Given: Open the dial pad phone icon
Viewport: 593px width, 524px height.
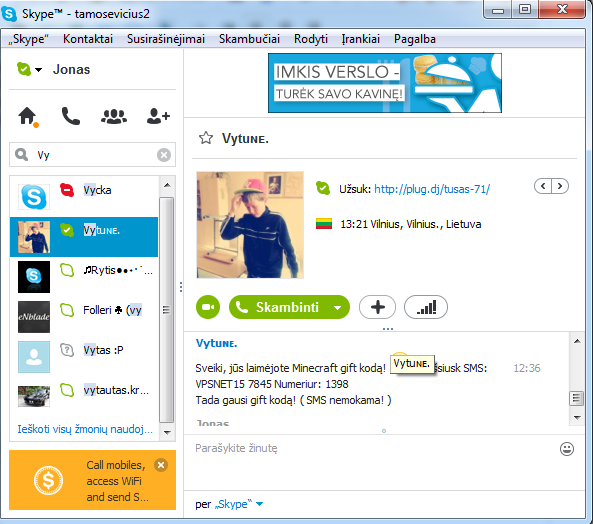Looking at the screenshot, I should click(x=71, y=116).
